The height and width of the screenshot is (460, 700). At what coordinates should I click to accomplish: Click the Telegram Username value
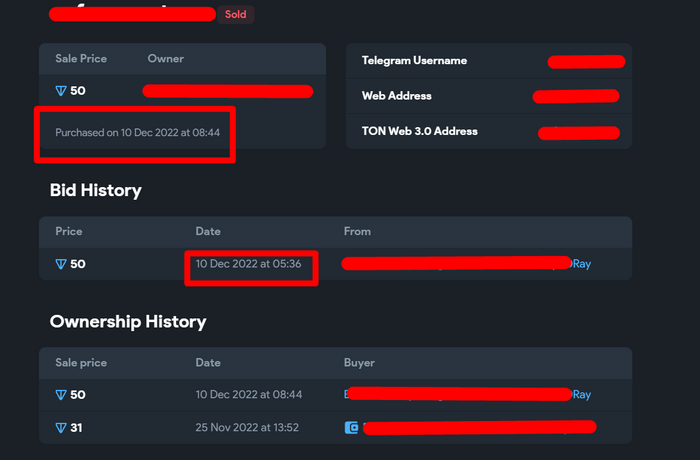586,62
